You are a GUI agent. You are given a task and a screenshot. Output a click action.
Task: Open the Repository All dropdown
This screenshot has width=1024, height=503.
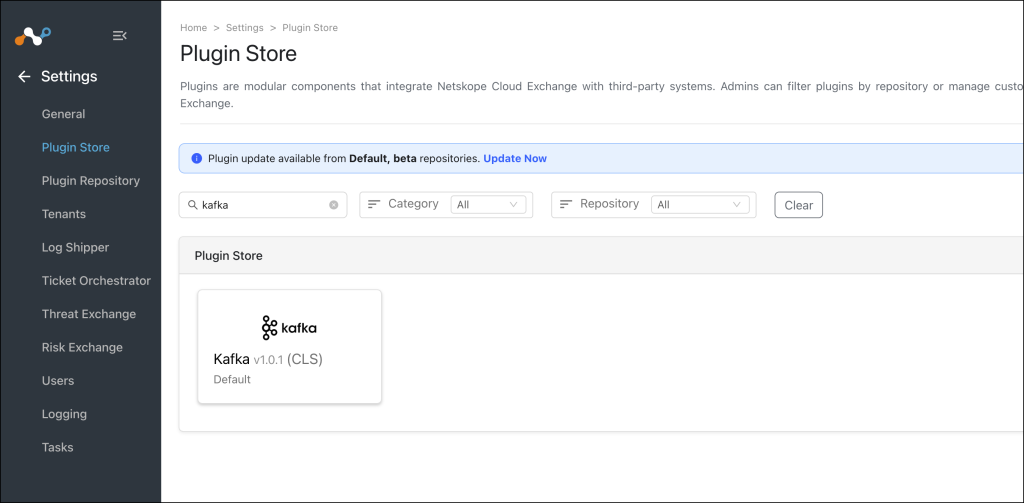700,204
